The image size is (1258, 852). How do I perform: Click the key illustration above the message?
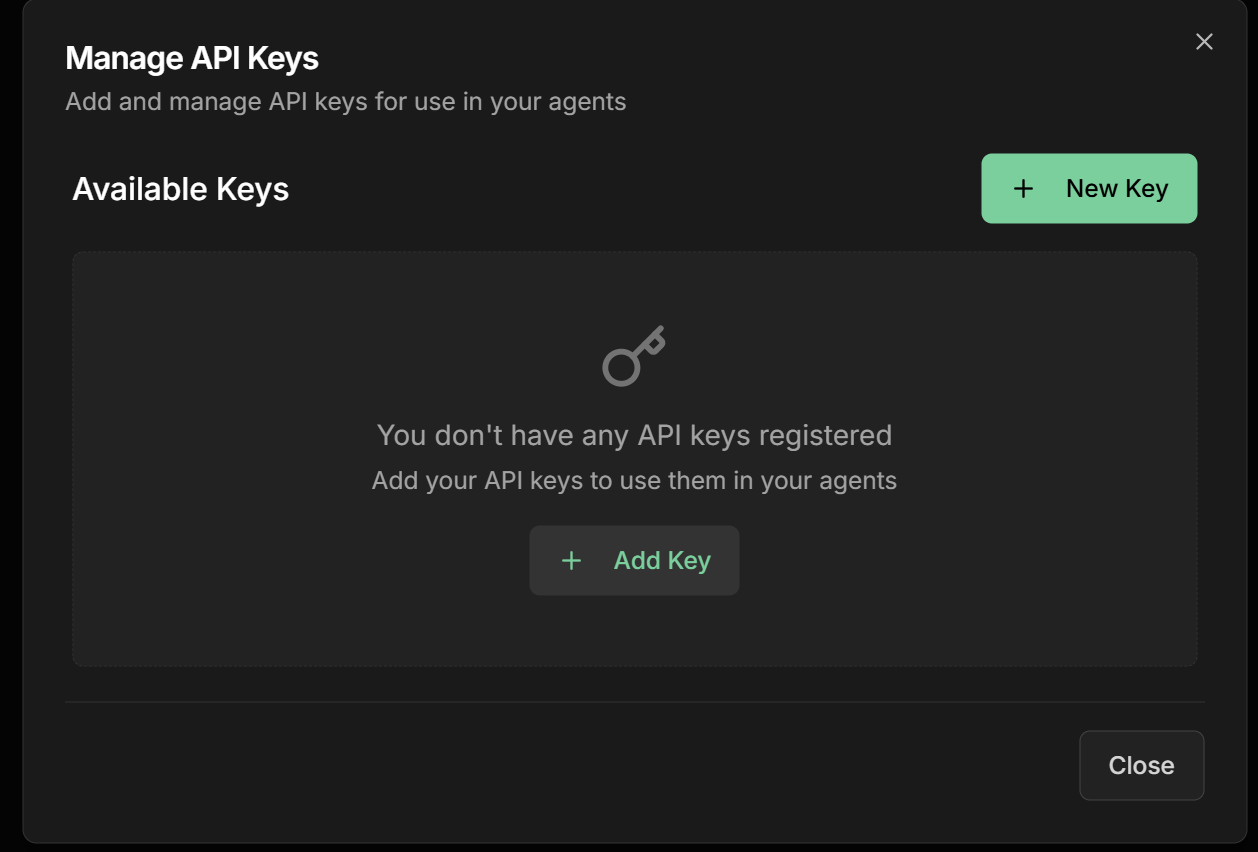coord(632,357)
